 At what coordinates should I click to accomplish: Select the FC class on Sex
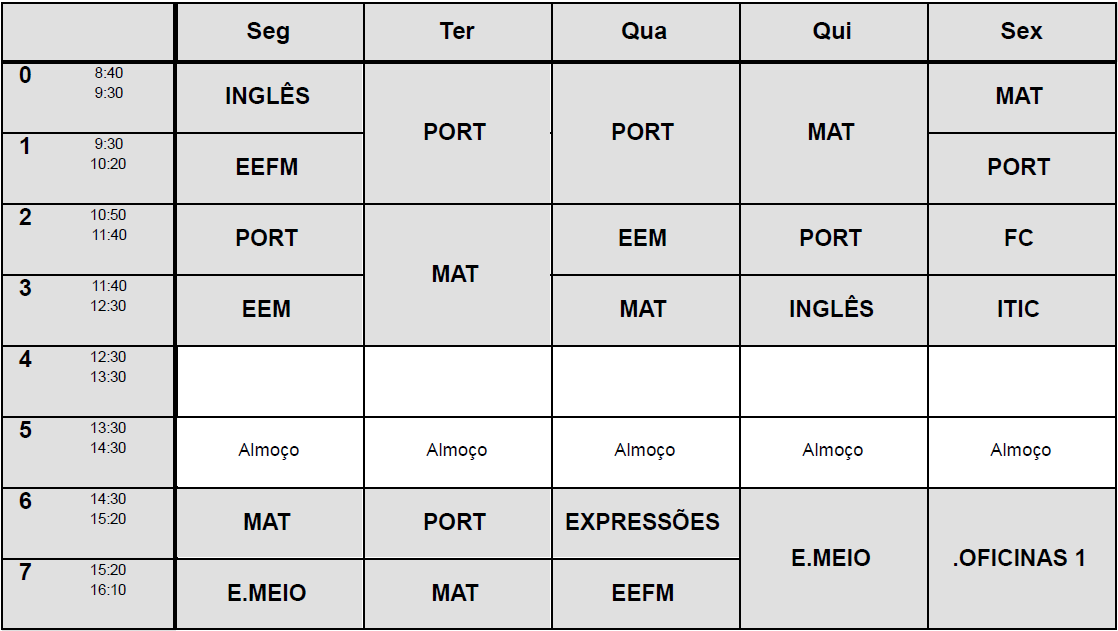coord(1019,239)
